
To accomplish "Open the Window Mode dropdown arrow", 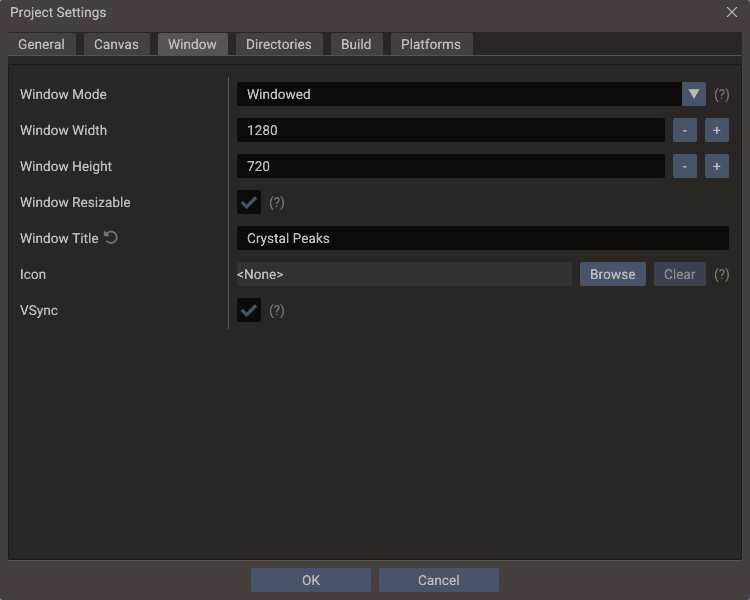I will (x=694, y=94).
